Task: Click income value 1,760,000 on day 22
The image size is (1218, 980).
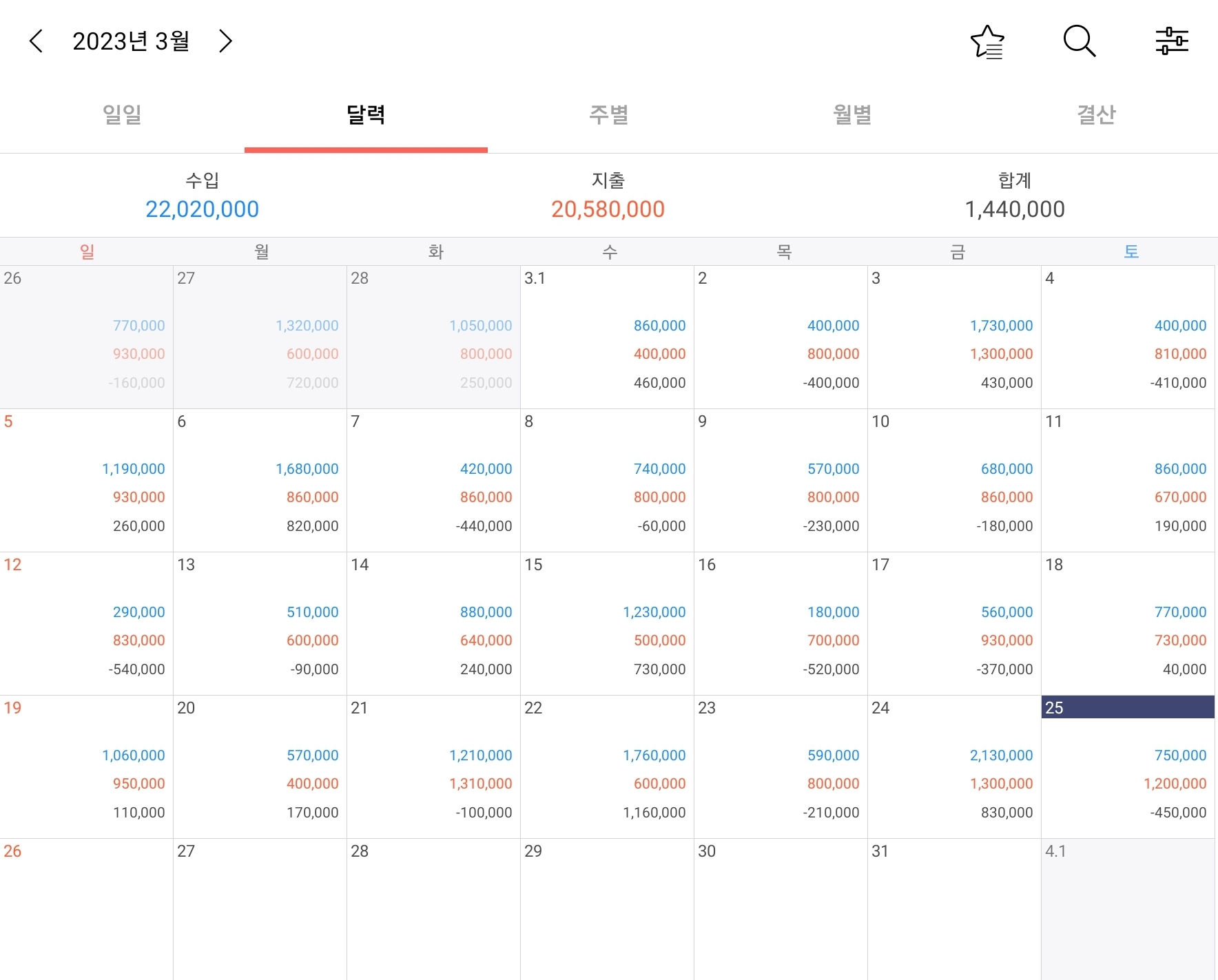Action: (x=654, y=755)
